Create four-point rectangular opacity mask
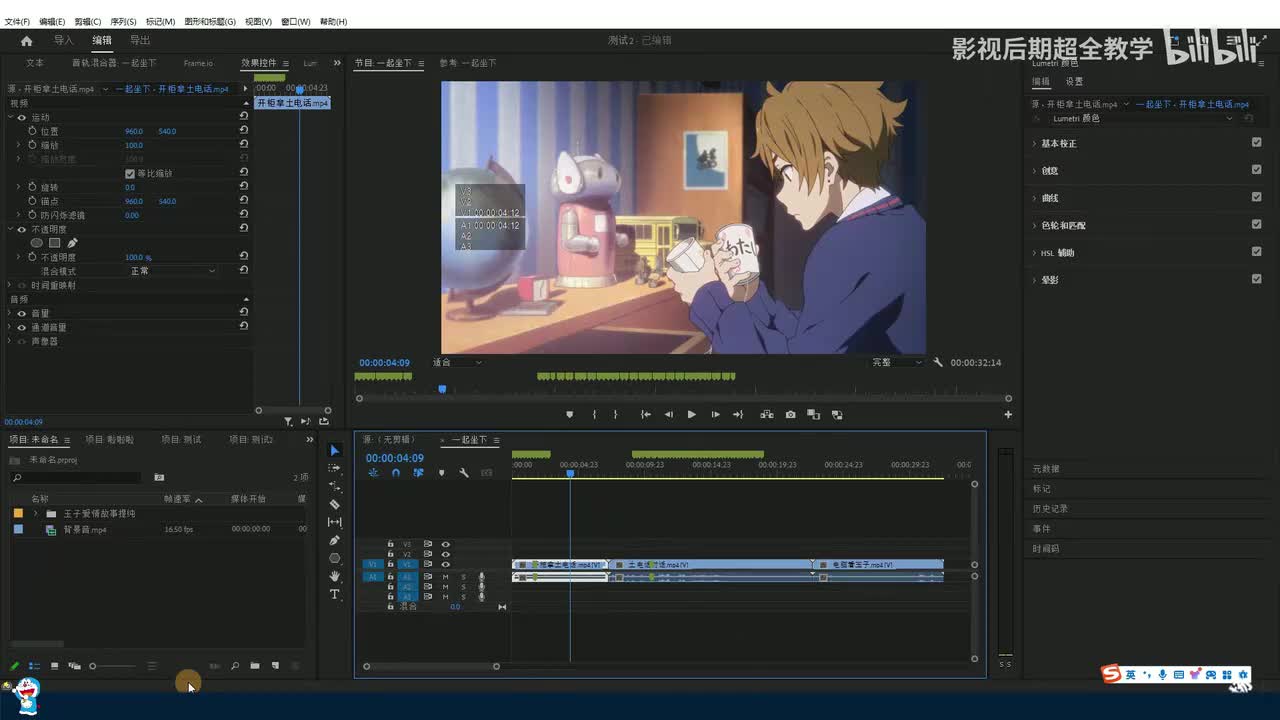 tap(55, 243)
